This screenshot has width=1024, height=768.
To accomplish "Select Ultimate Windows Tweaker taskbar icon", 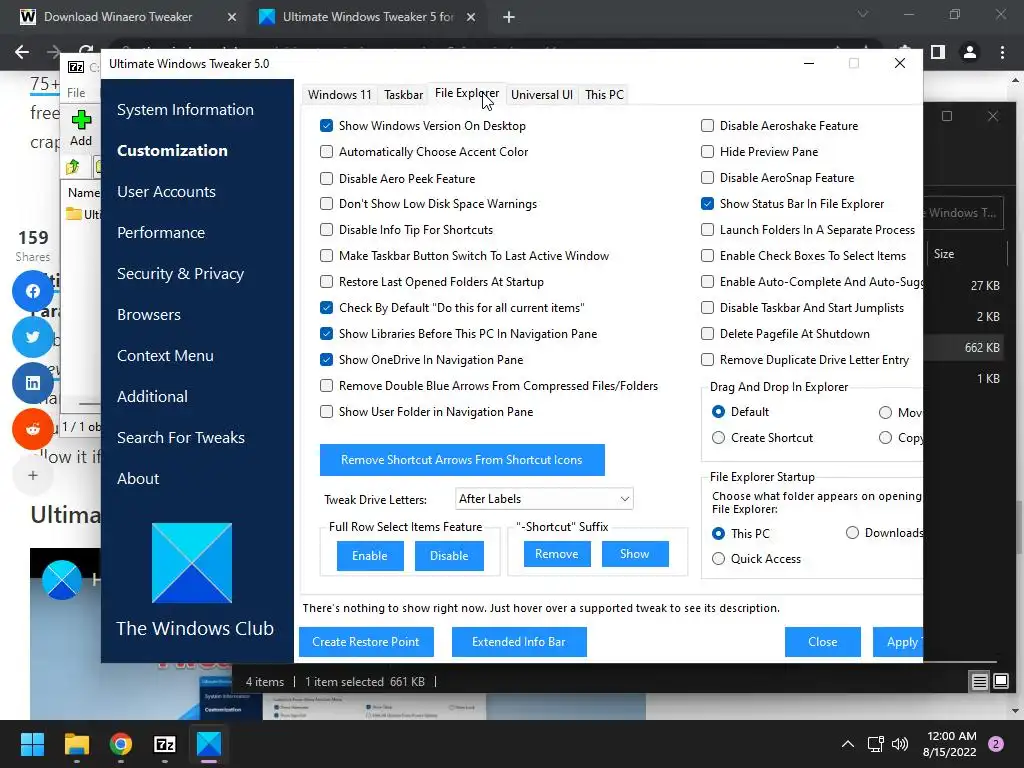I will point(209,744).
